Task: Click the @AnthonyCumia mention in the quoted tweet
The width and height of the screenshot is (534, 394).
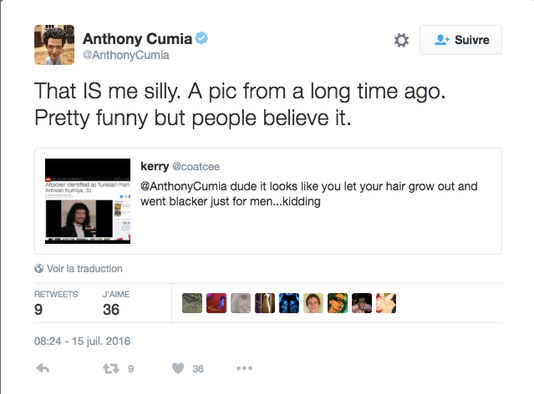Action: [x=184, y=186]
